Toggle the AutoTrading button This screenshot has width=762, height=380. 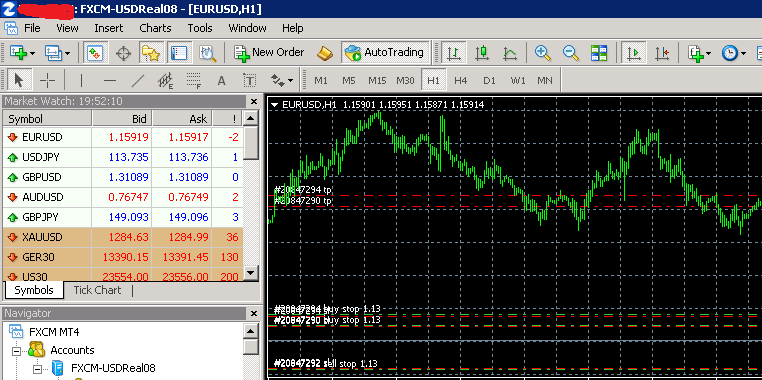[385, 52]
